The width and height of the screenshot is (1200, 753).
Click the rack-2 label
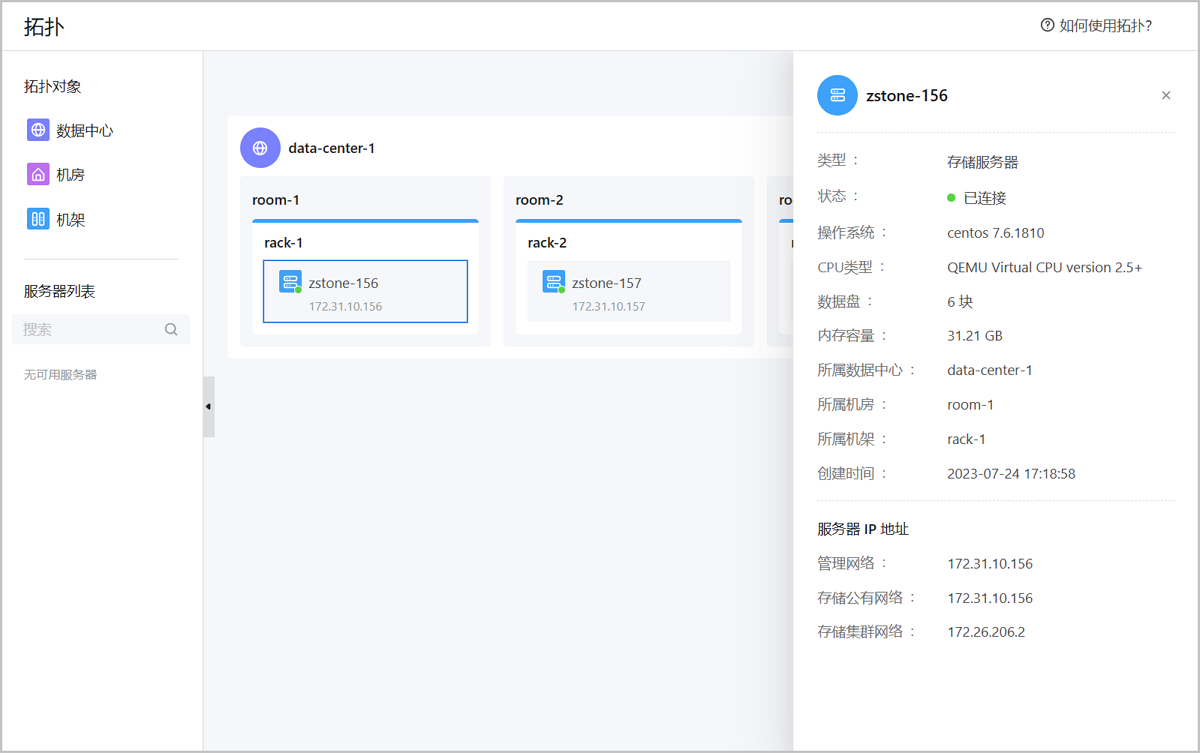[548, 243]
